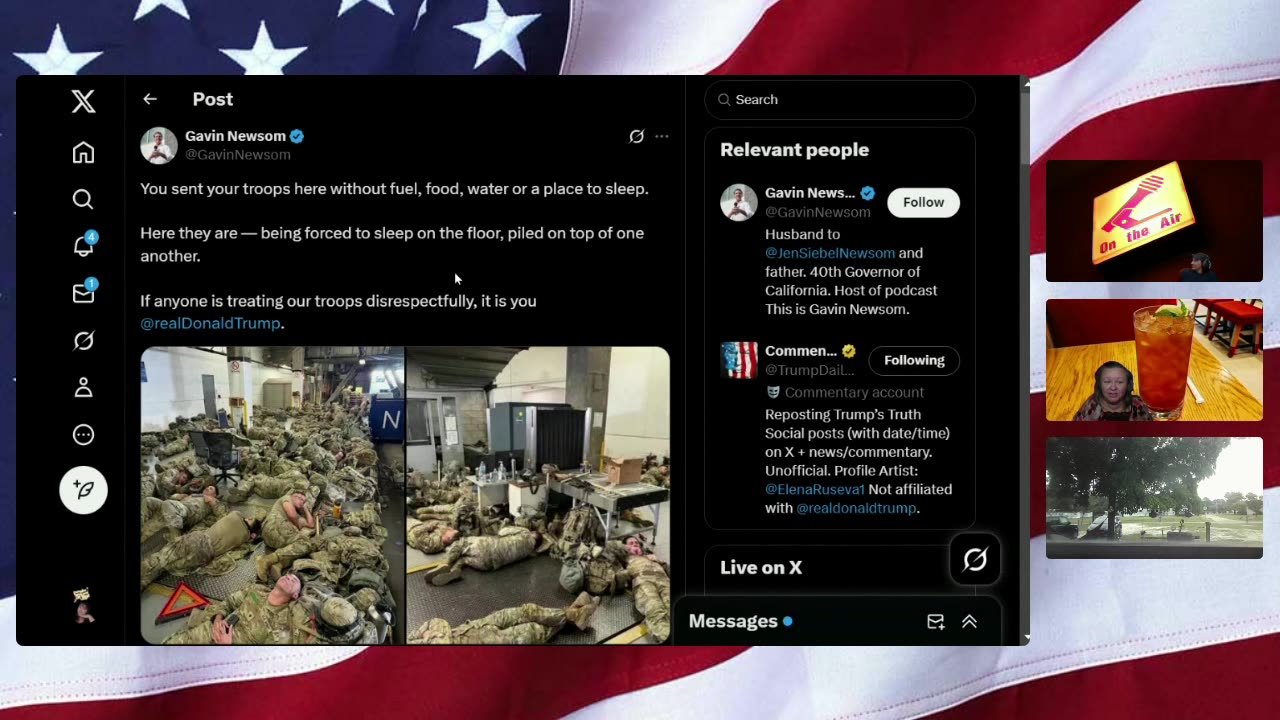Click the Search input field
Image resolution: width=1280 pixels, height=720 pixels.
(840, 99)
